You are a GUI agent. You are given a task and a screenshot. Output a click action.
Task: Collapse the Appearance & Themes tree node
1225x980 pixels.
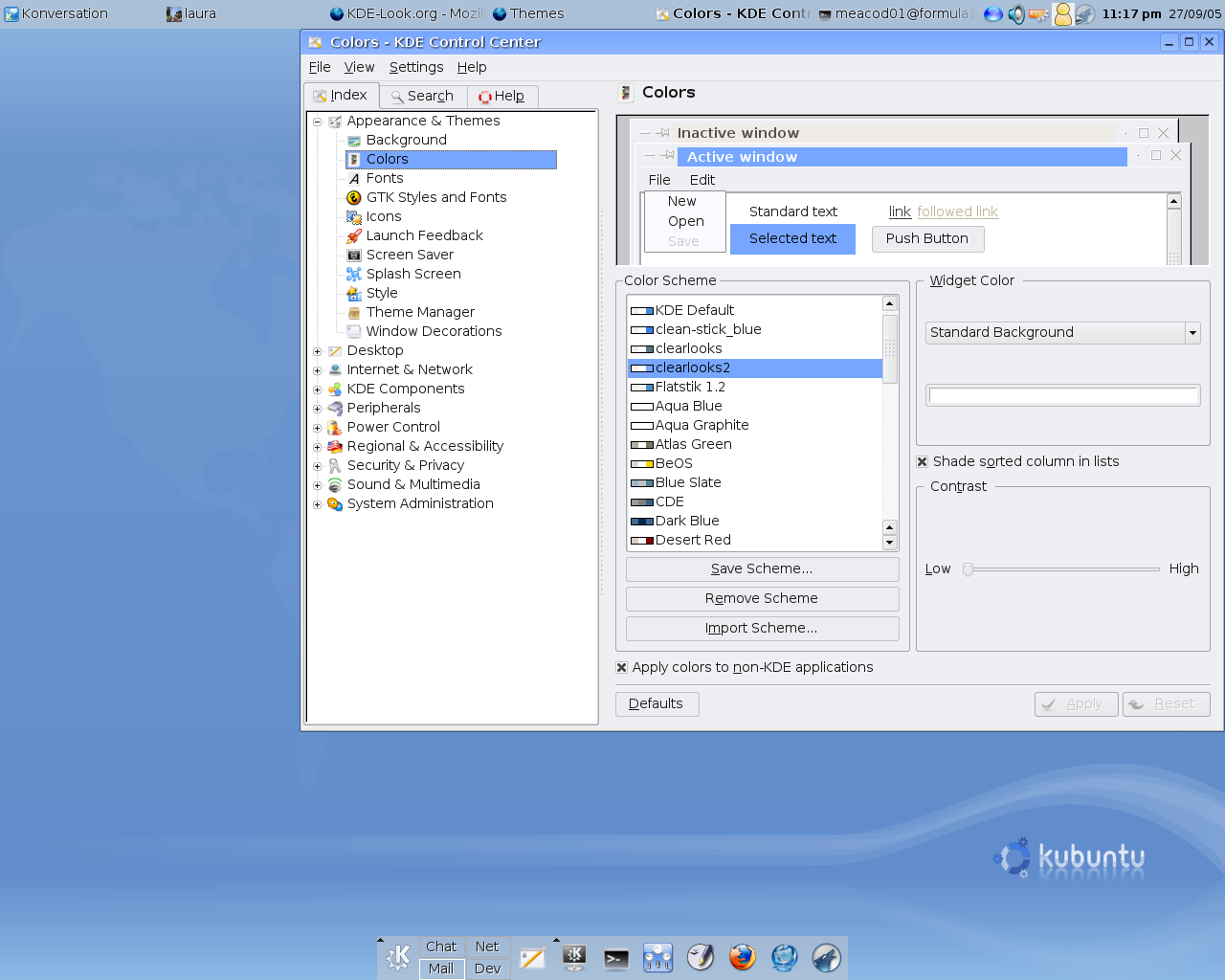pyautogui.click(x=318, y=122)
